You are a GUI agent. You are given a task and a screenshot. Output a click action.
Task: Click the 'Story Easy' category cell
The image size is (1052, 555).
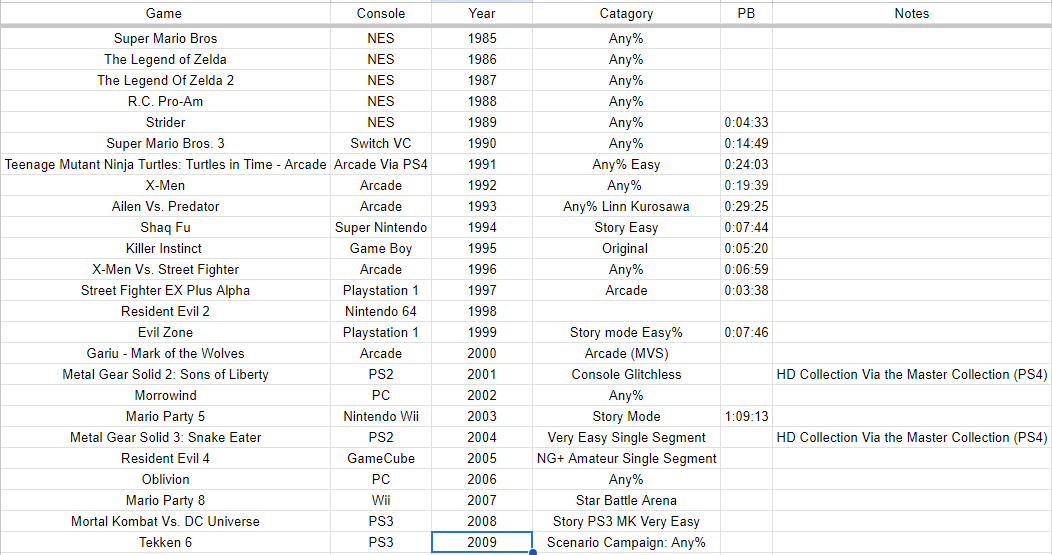626,228
